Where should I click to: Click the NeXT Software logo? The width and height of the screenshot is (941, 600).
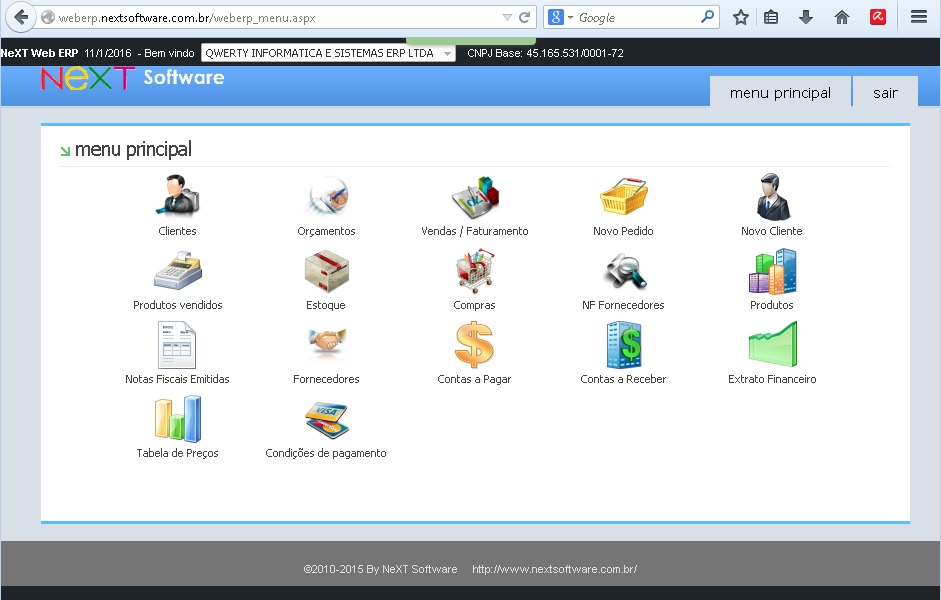pos(133,78)
